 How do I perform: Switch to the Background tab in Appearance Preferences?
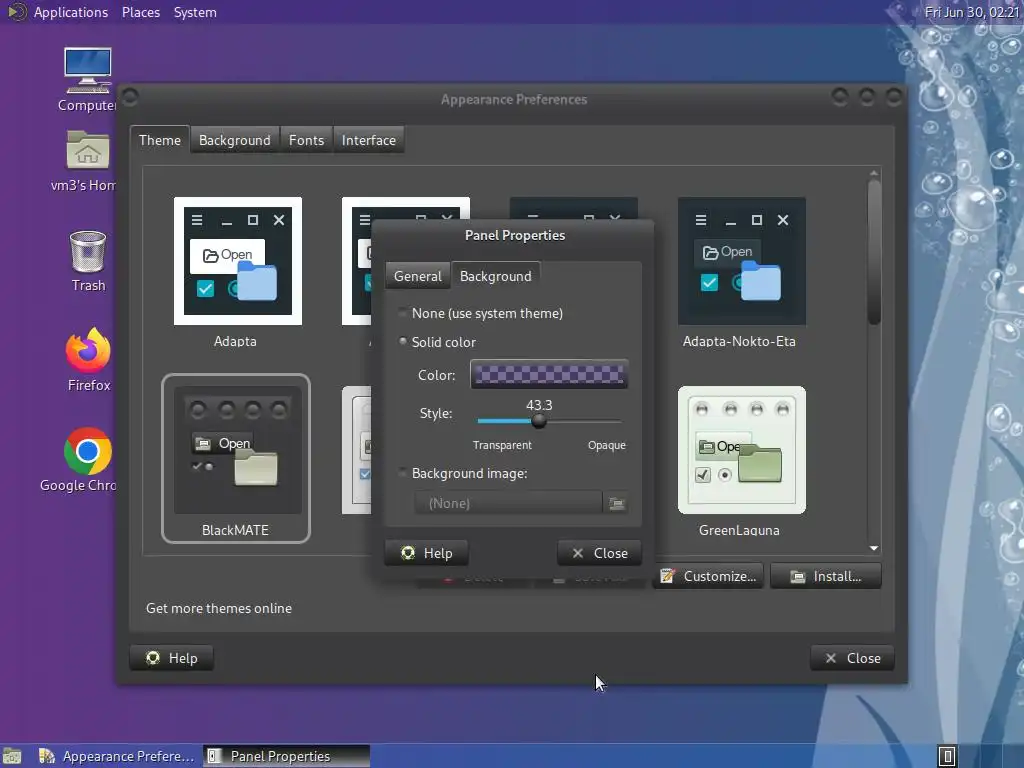pos(234,140)
